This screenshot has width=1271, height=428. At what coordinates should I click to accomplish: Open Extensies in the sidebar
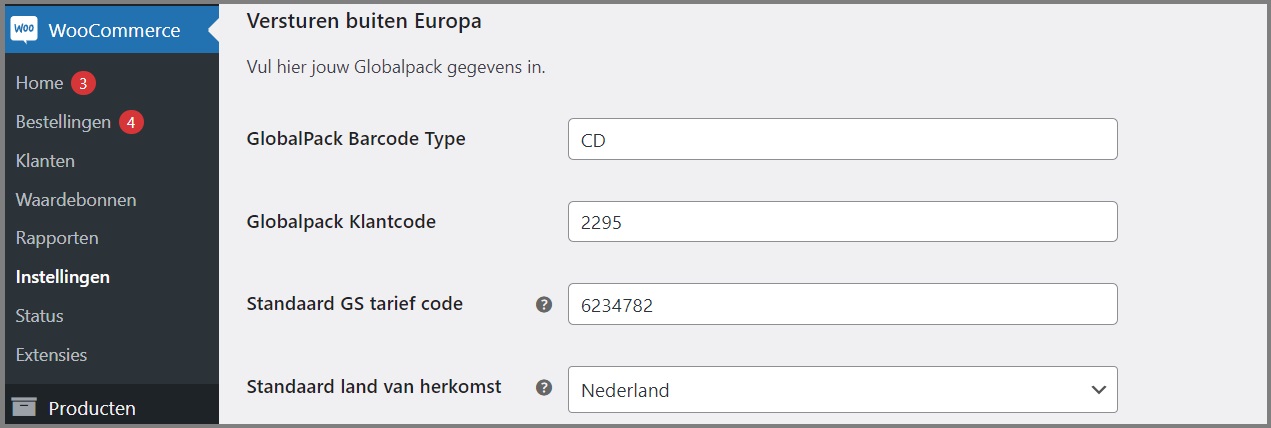tap(51, 355)
